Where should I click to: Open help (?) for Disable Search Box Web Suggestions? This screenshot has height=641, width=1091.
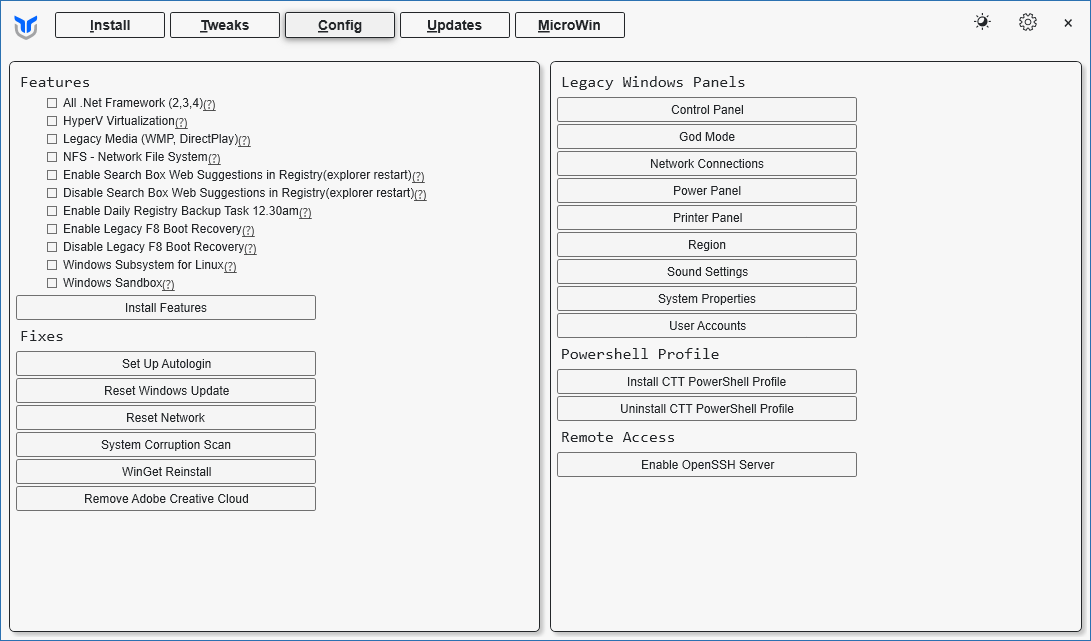420,195
